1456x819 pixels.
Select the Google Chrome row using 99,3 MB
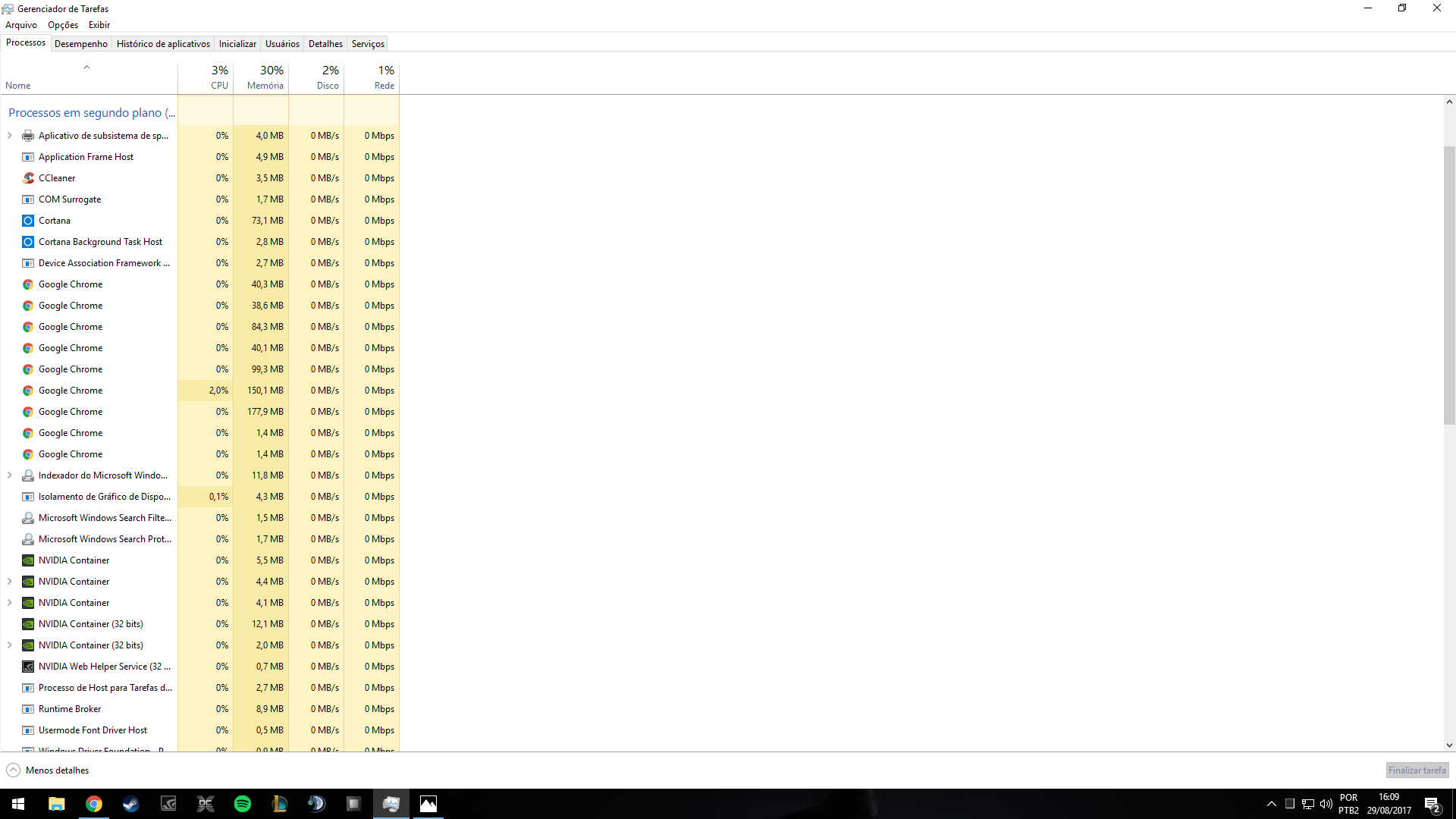click(199, 369)
